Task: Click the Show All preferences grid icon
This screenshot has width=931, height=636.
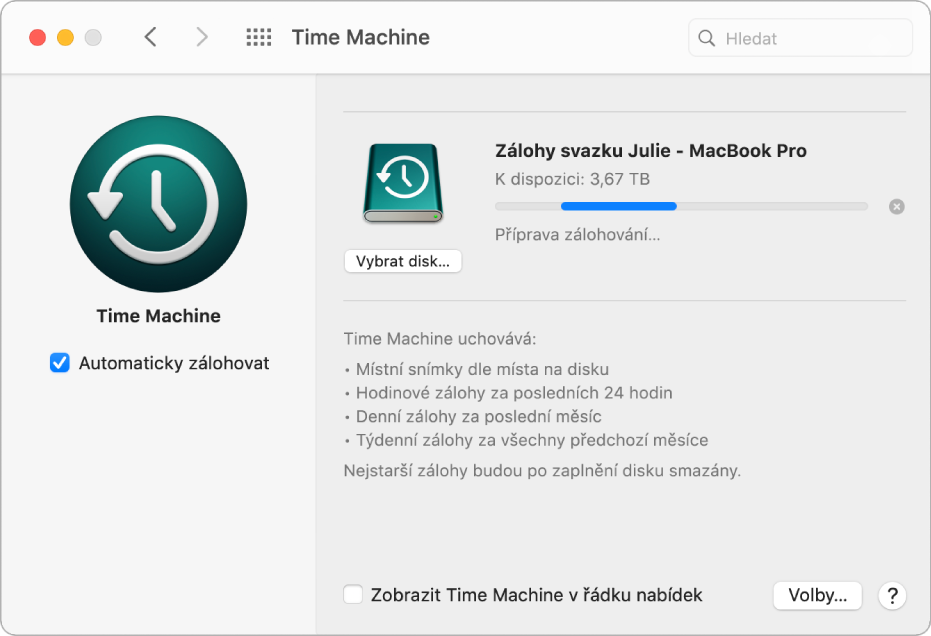Action: point(258,37)
